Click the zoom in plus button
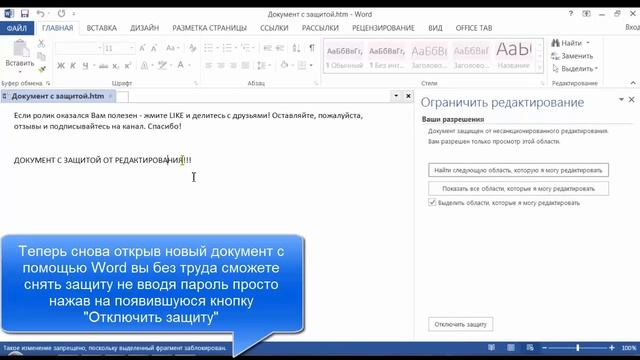 (611, 348)
